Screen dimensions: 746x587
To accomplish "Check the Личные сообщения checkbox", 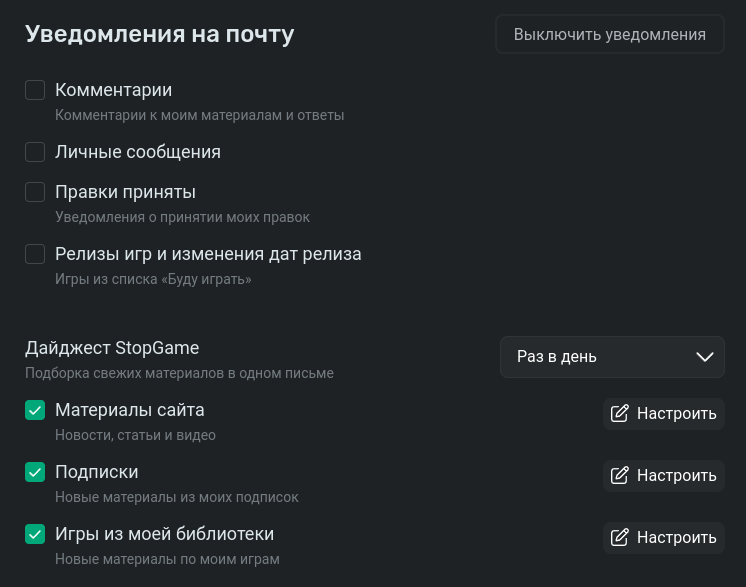I will click(35, 152).
